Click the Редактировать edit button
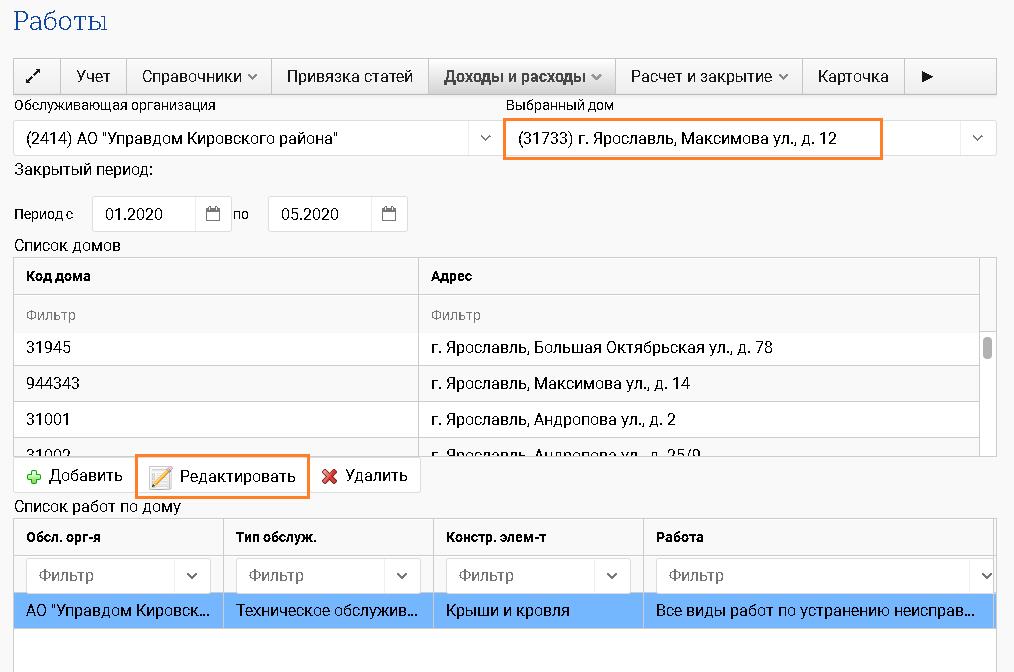Image resolution: width=1014 pixels, height=672 pixels. coord(223,476)
